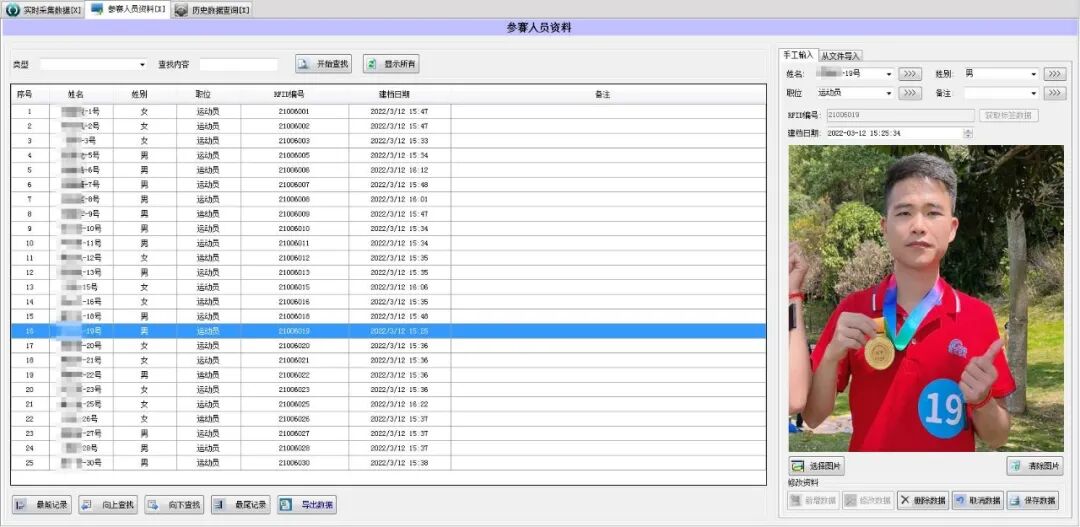Select the row with RFID 21006015
The width and height of the screenshot is (1080, 527).
(388, 287)
